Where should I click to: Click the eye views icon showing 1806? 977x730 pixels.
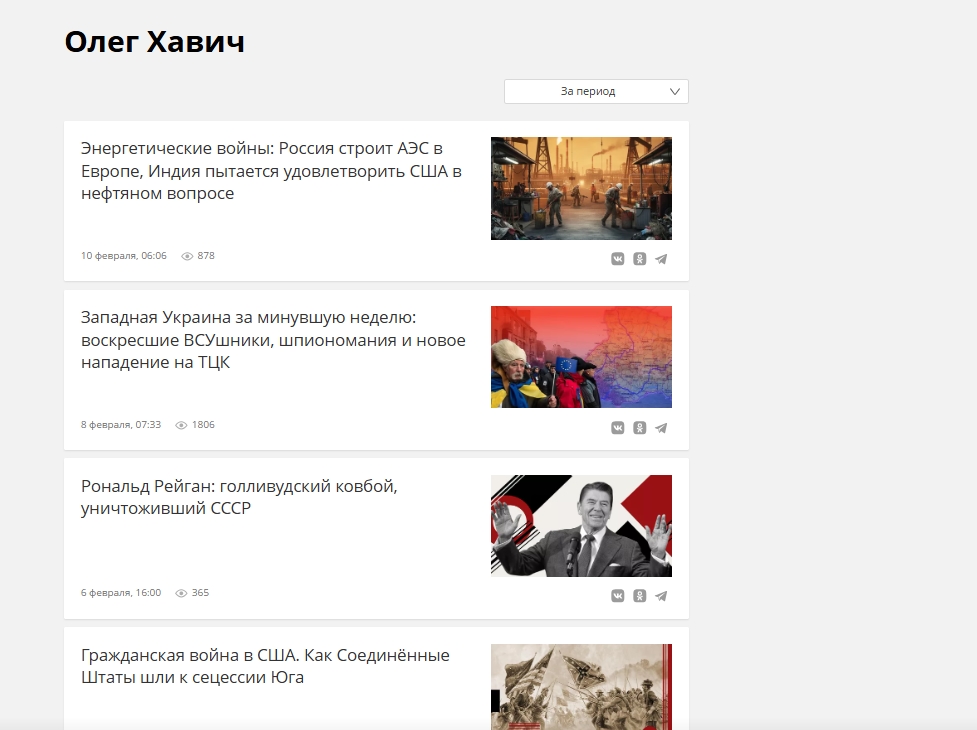181,425
